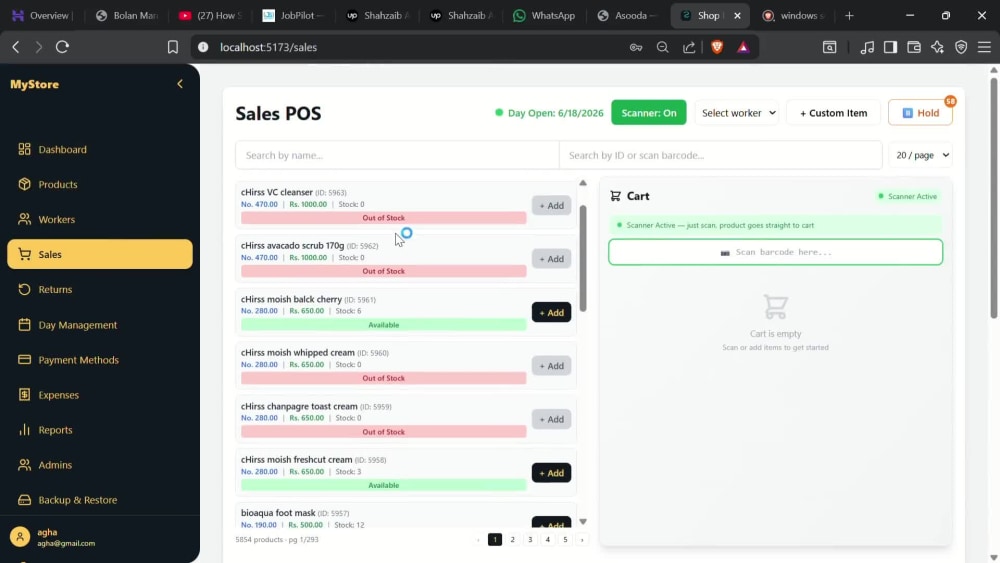
Task: Open the Brave Wallet toolbar icon
Action: tap(914, 47)
